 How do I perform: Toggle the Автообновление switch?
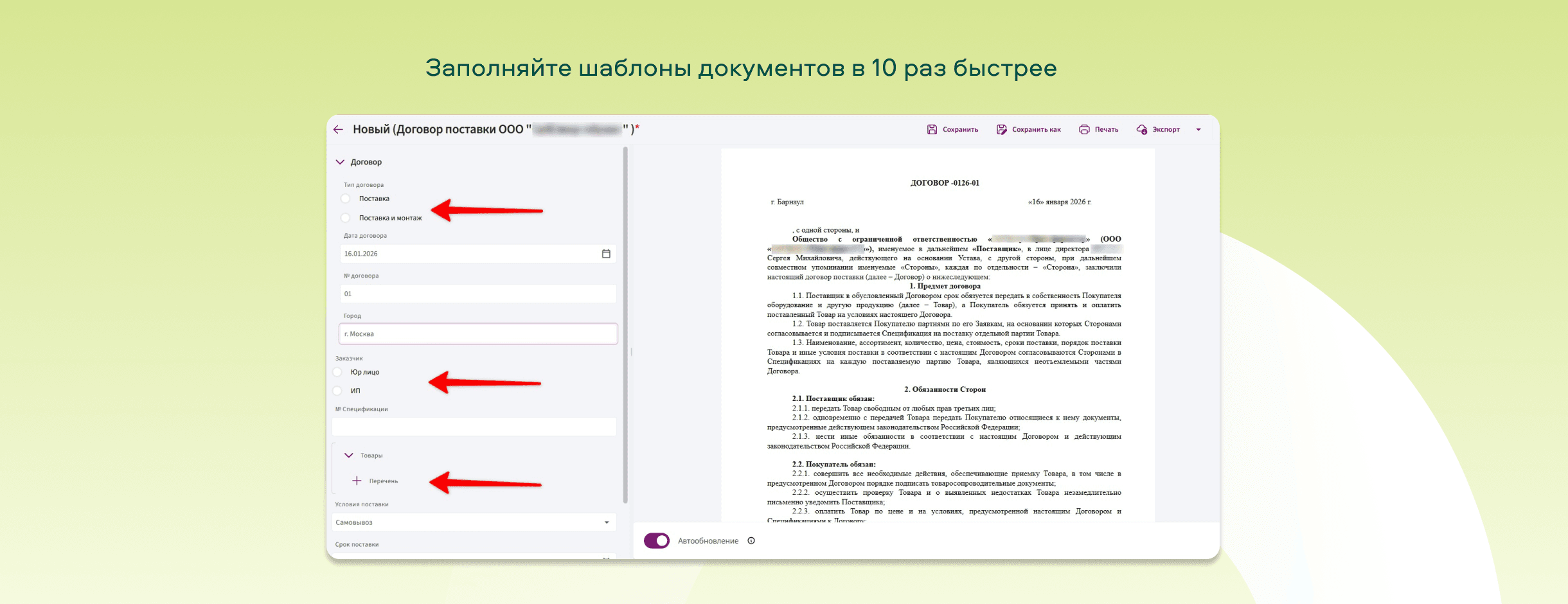[x=657, y=541]
